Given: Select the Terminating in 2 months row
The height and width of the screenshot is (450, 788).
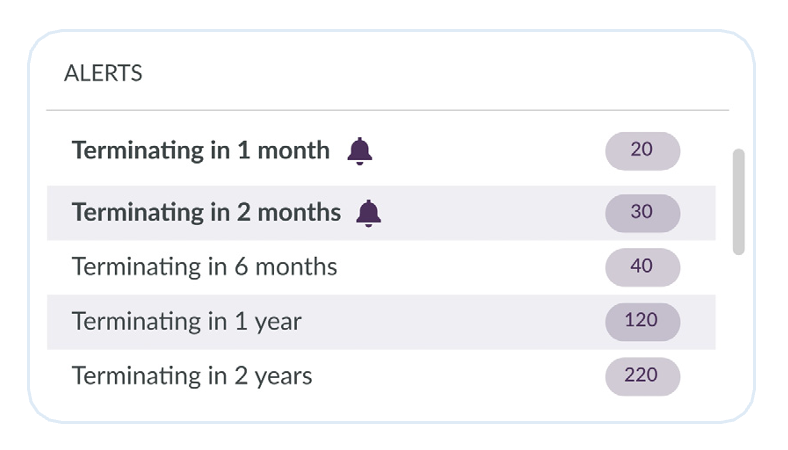Looking at the screenshot, I should coord(381,213).
